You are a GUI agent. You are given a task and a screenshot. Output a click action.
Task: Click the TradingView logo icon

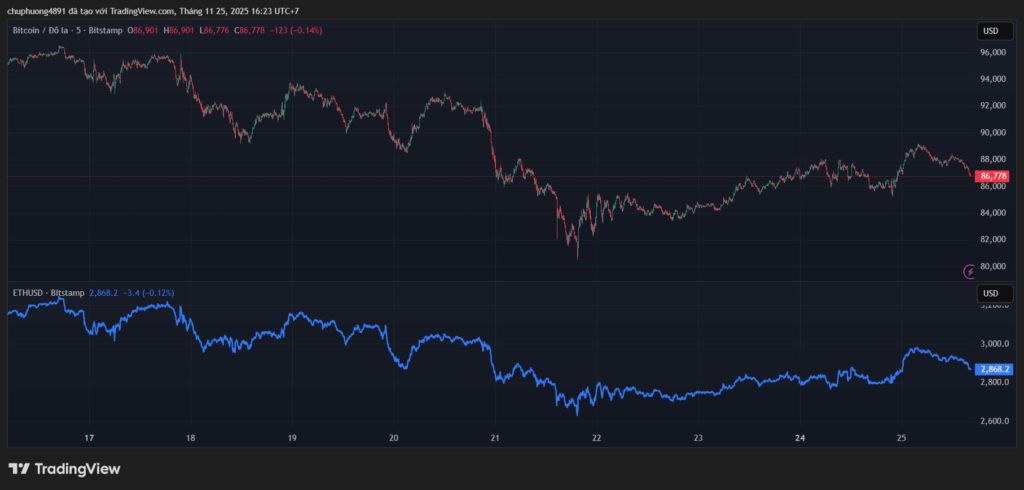pos(19,469)
